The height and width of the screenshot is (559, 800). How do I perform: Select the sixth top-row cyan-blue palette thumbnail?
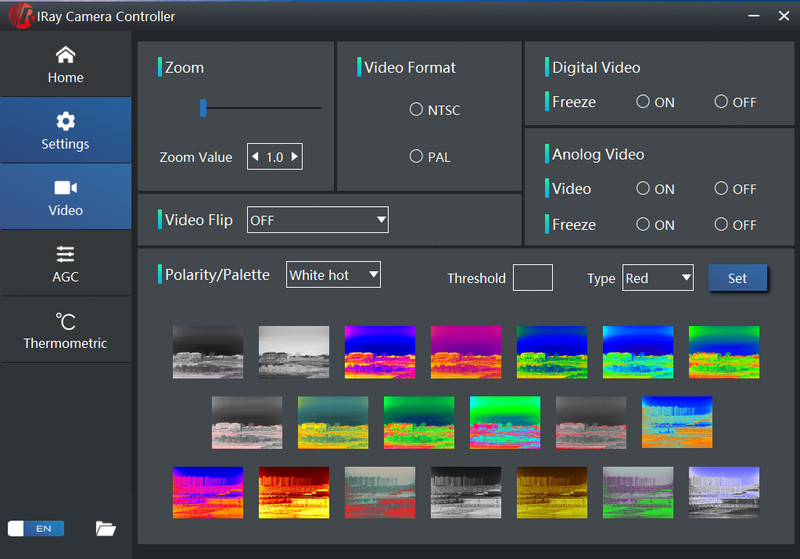[638, 352]
